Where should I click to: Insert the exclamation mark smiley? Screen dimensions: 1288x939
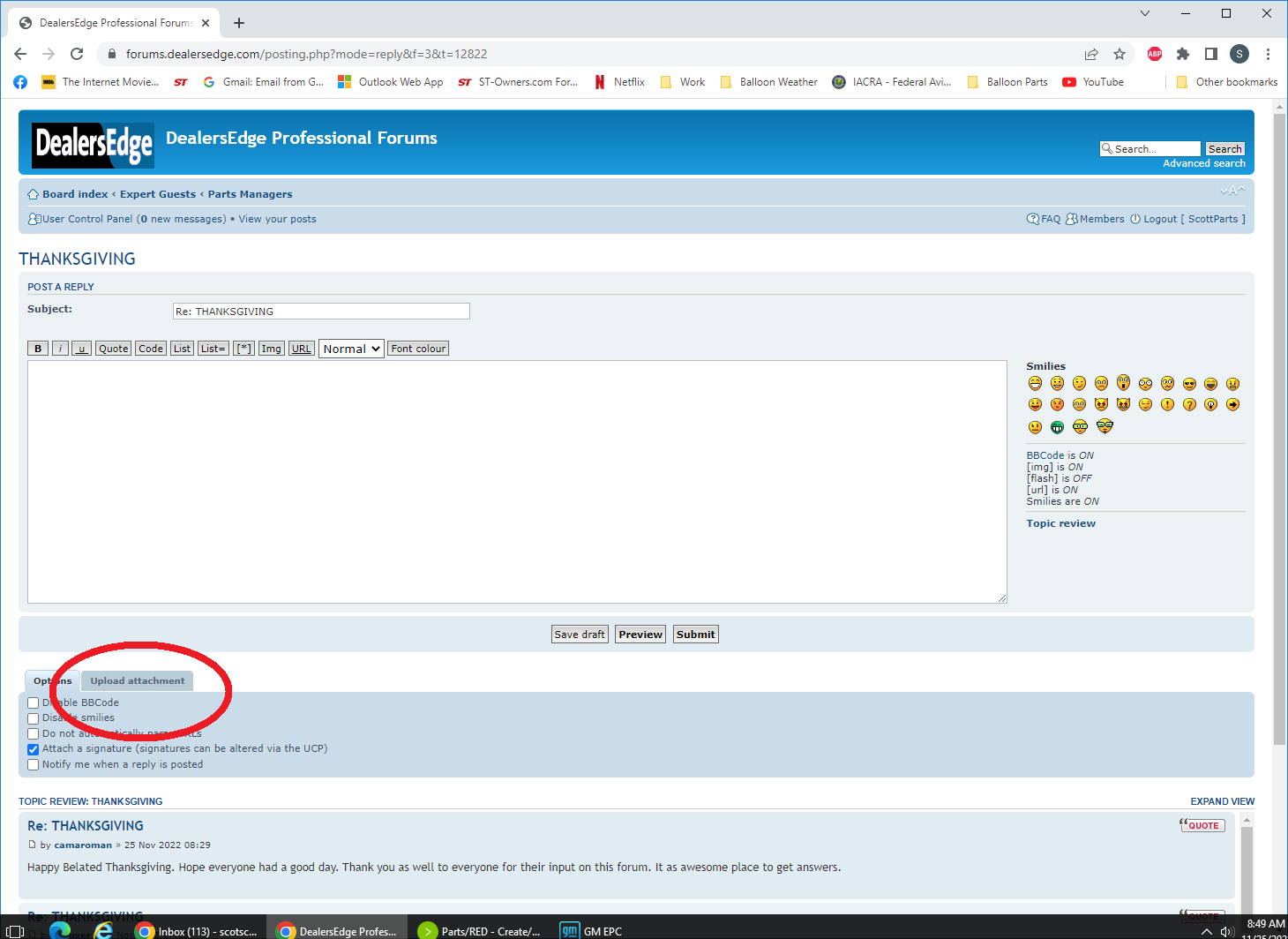(1167, 404)
